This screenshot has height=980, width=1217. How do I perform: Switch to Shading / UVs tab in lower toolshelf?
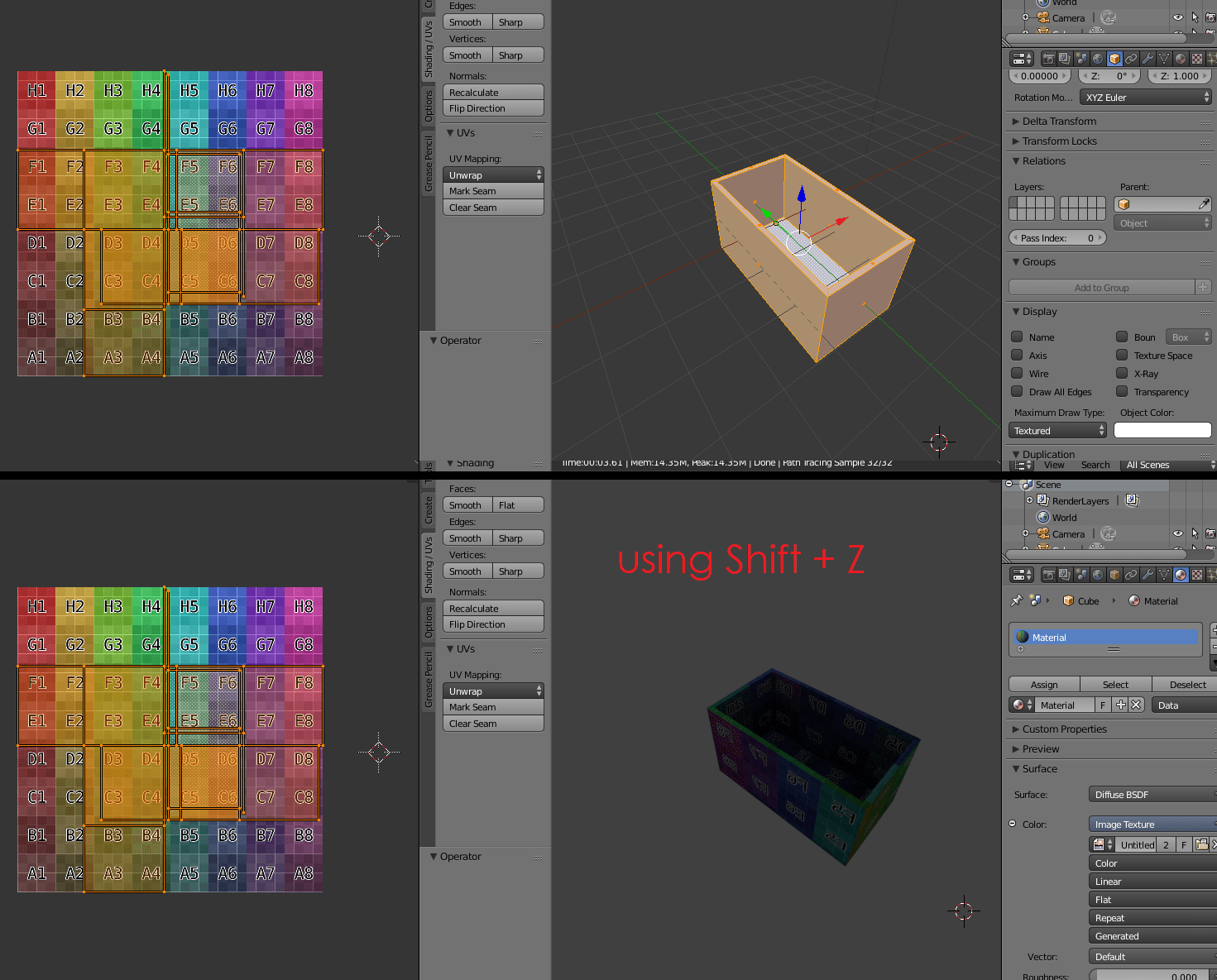pyautogui.click(x=428, y=564)
